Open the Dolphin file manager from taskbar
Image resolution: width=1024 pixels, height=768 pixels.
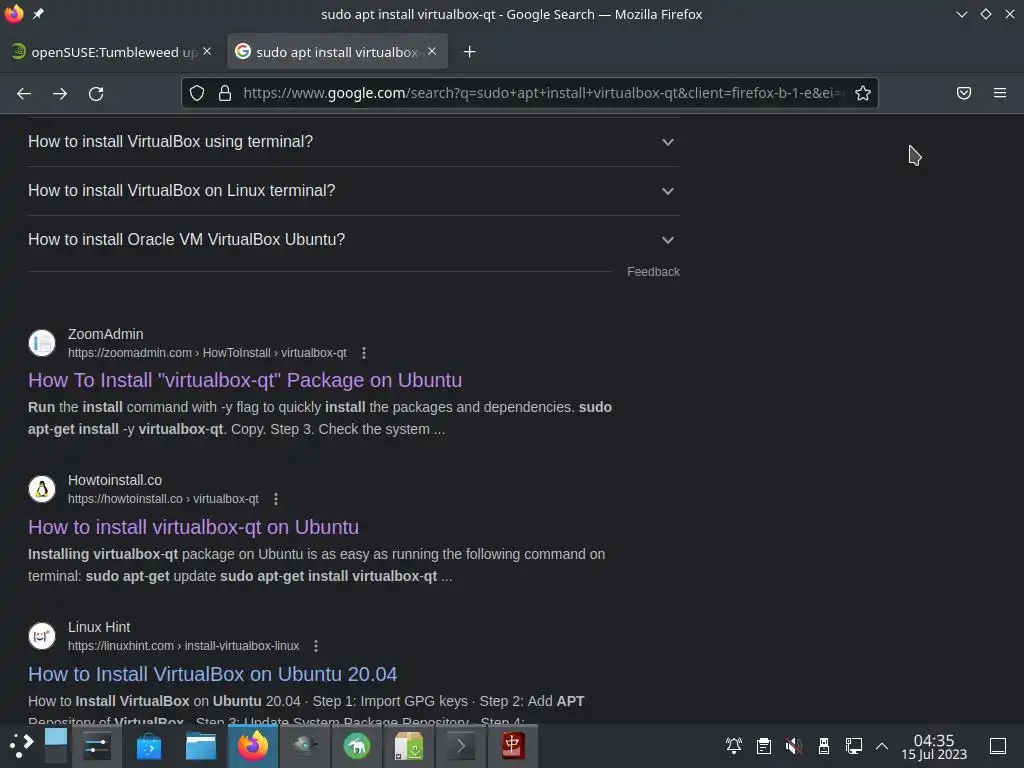click(x=200, y=746)
